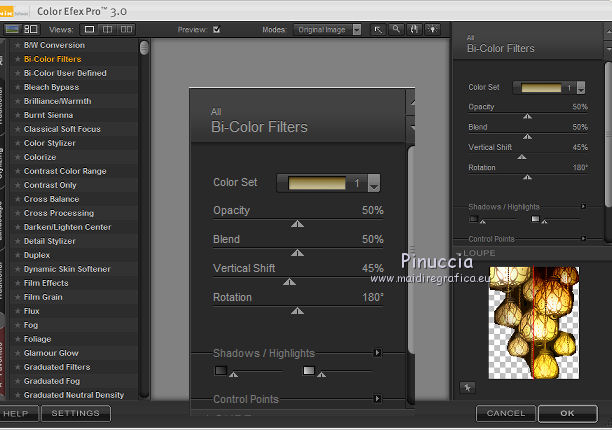This screenshot has width=612, height=430.
Task: Click the right sidebar settings scrollbar
Action: click(x=608, y=133)
